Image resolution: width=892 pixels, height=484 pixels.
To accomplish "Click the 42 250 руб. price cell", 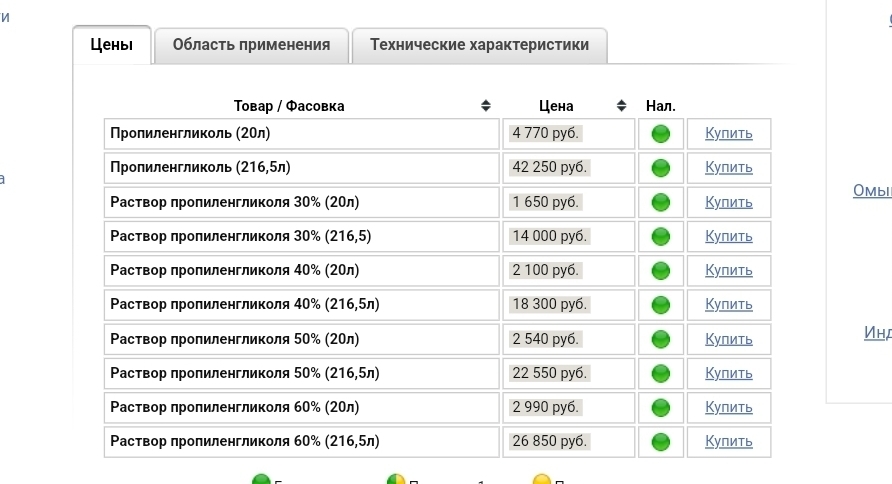I will tap(569, 168).
